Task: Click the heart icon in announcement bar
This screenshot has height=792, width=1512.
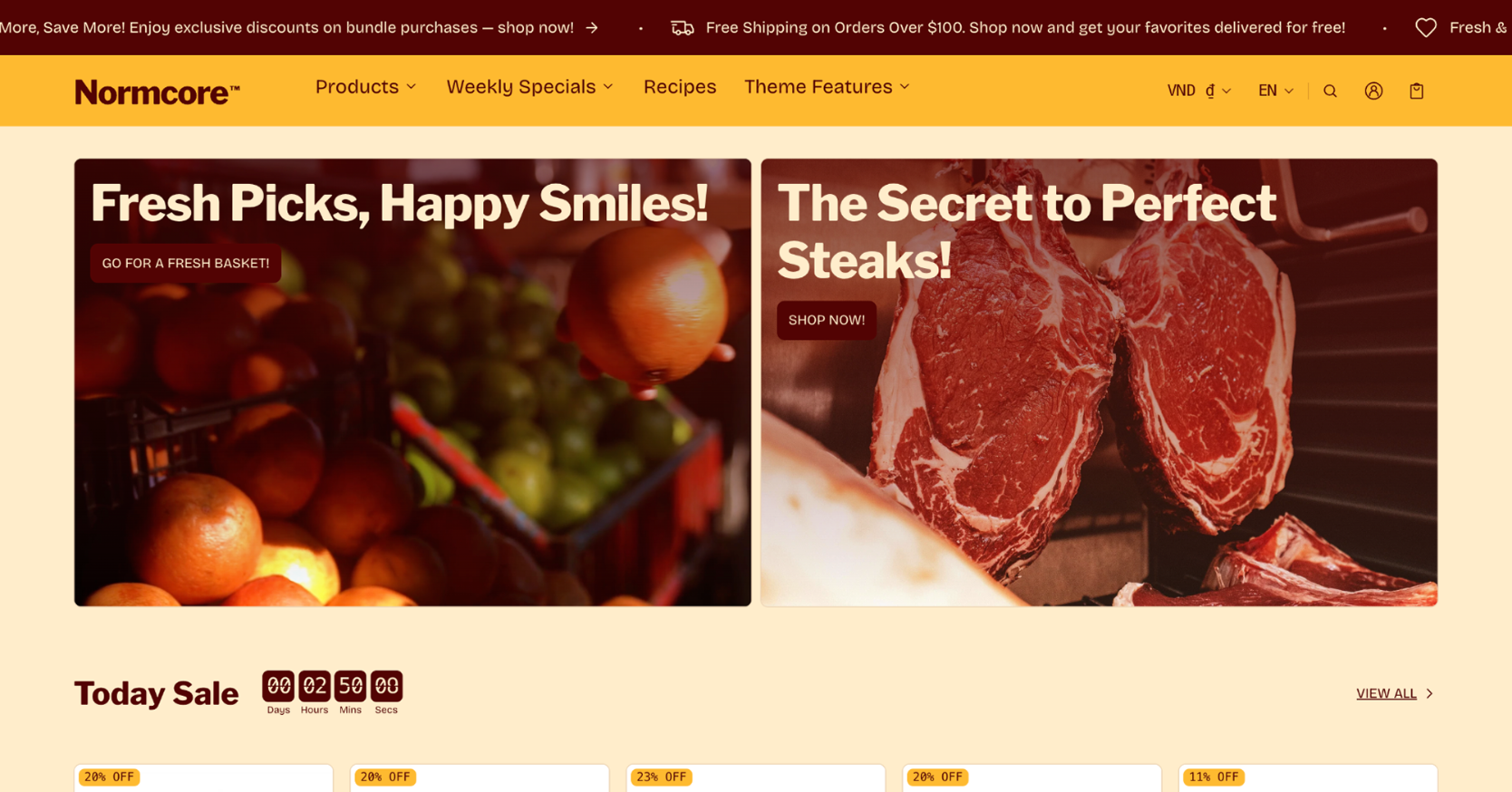Action: tap(1426, 28)
